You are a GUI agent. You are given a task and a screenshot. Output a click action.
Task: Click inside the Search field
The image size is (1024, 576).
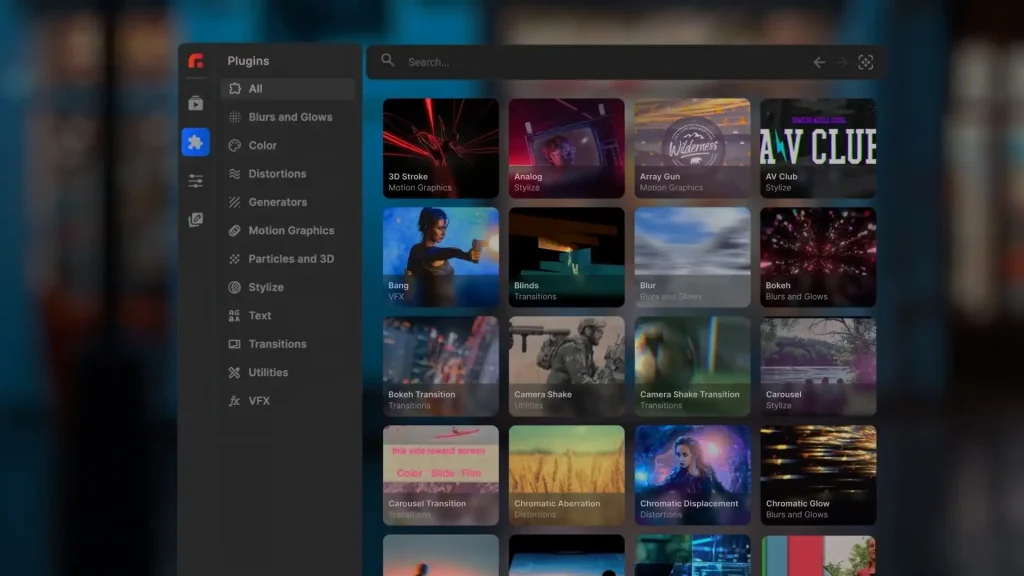600,62
